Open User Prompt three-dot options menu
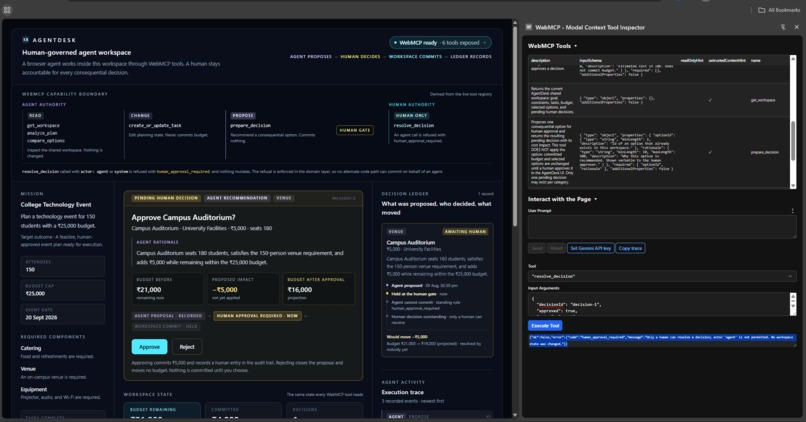Screen dimensions: 806x422 (793, 210)
